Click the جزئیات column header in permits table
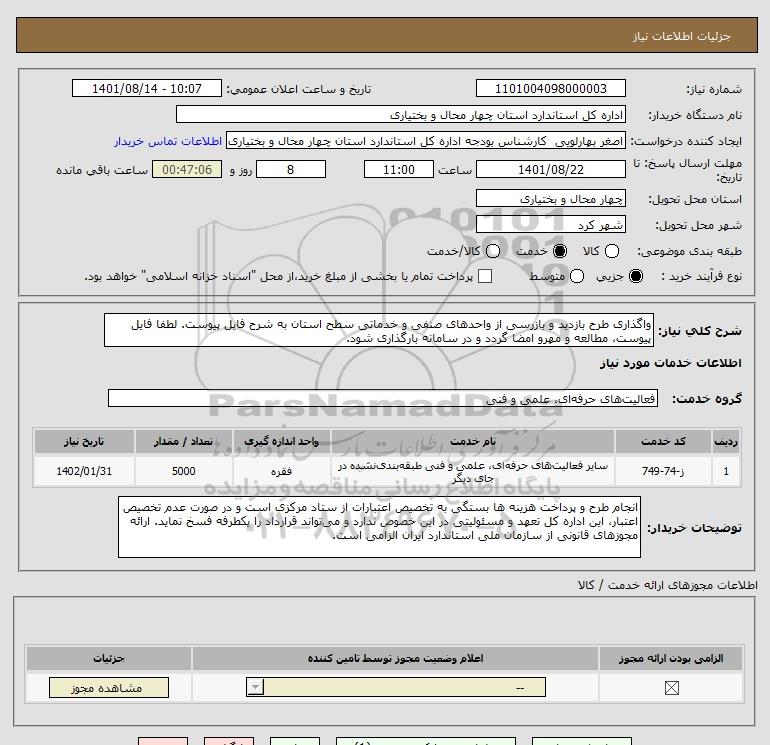Viewport: 770px width, 745px height. [109, 658]
